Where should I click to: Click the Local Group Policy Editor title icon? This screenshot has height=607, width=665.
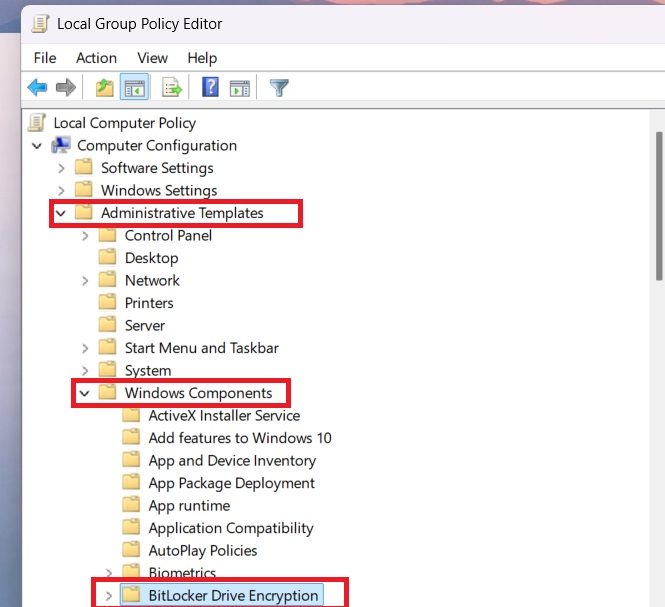point(40,24)
